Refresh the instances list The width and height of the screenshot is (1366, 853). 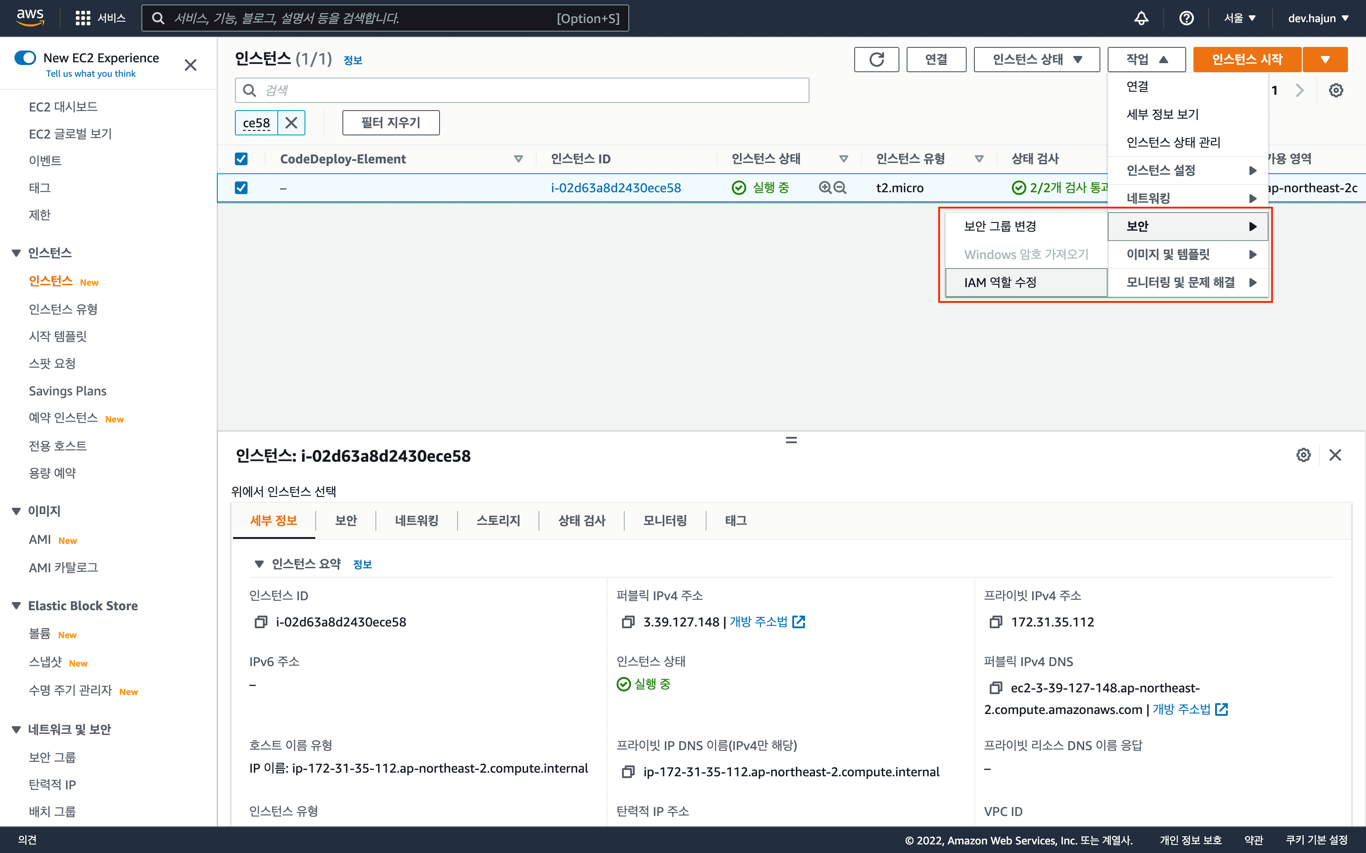(x=877, y=59)
